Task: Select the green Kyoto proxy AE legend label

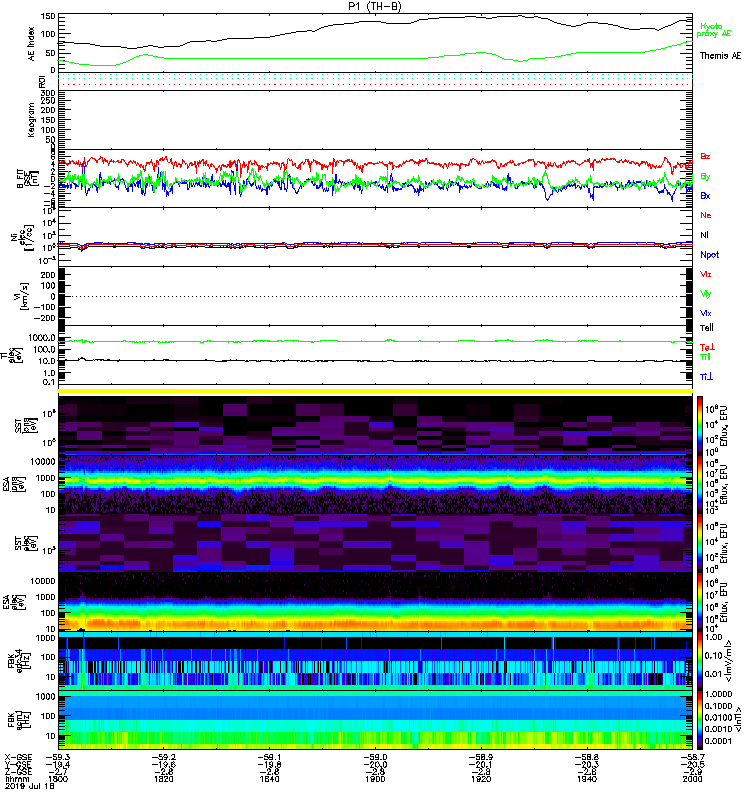Action: coord(718,30)
